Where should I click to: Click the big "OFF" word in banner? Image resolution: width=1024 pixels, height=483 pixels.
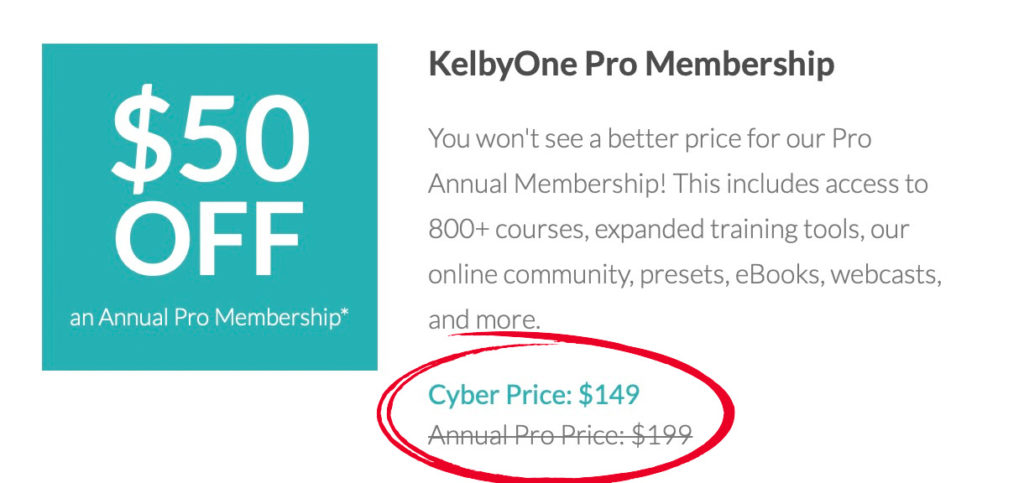coord(209,237)
